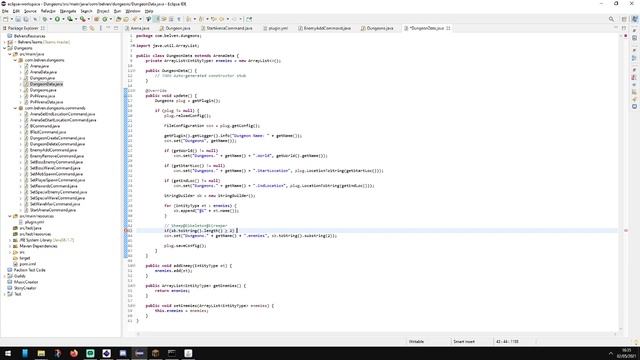Open the Navigate menu

68,11
